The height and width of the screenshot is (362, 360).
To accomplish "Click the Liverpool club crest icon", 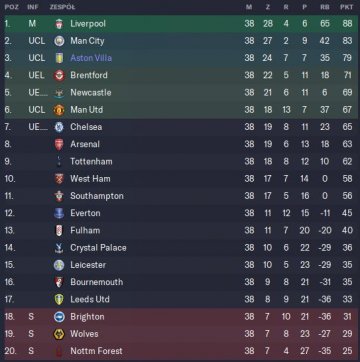I will click(59, 24).
